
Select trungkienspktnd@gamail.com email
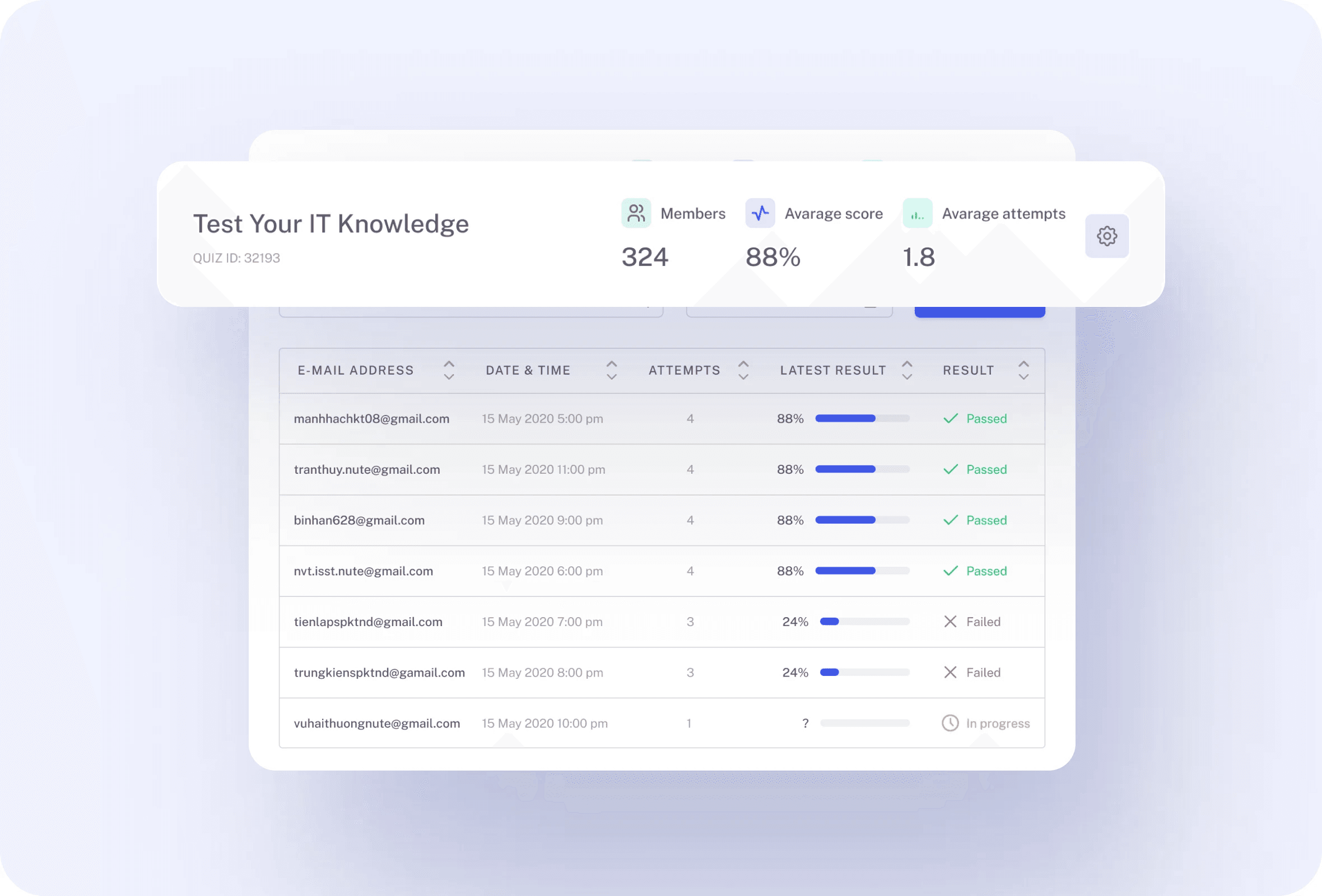(x=379, y=672)
